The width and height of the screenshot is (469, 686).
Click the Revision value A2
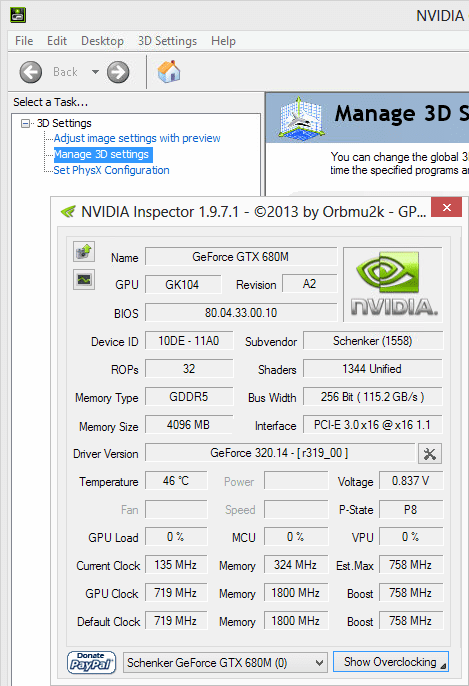click(310, 284)
